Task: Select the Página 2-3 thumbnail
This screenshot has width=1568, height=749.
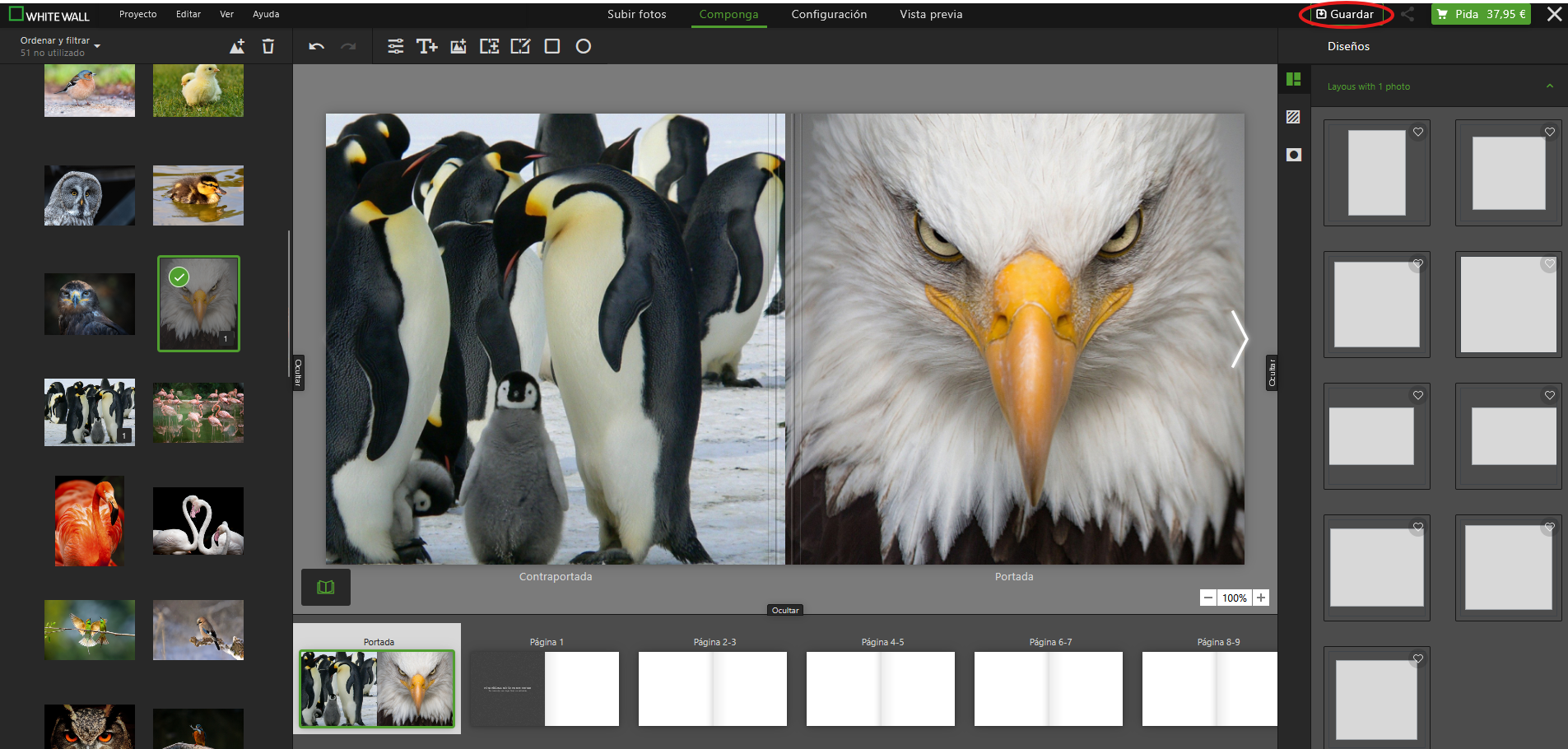Action: pyautogui.click(x=713, y=689)
